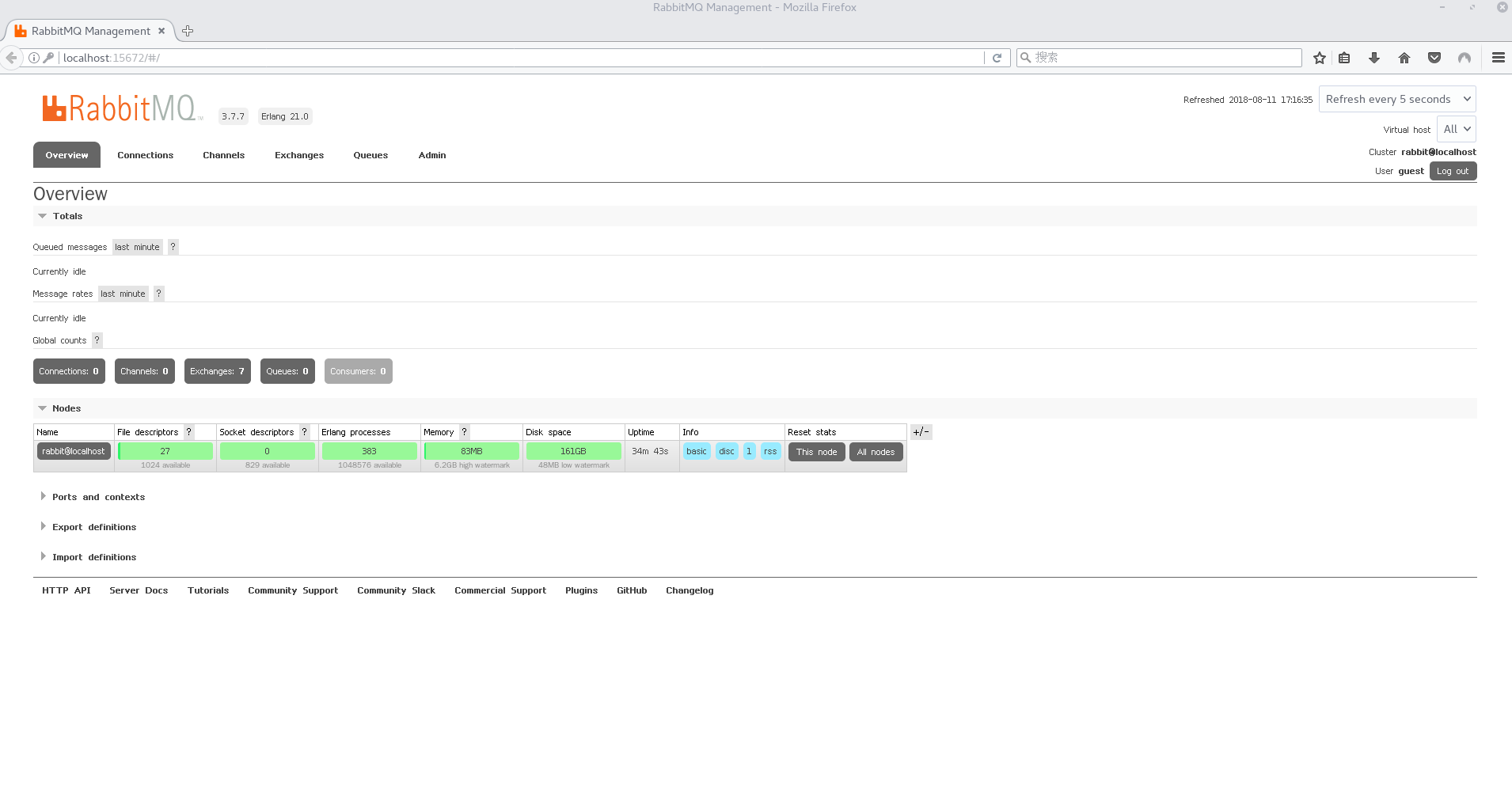This screenshot has height=785, width=1512.
Task: Open the Refresh every 5 seconds dropdown
Action: [x=1397, y=99]
